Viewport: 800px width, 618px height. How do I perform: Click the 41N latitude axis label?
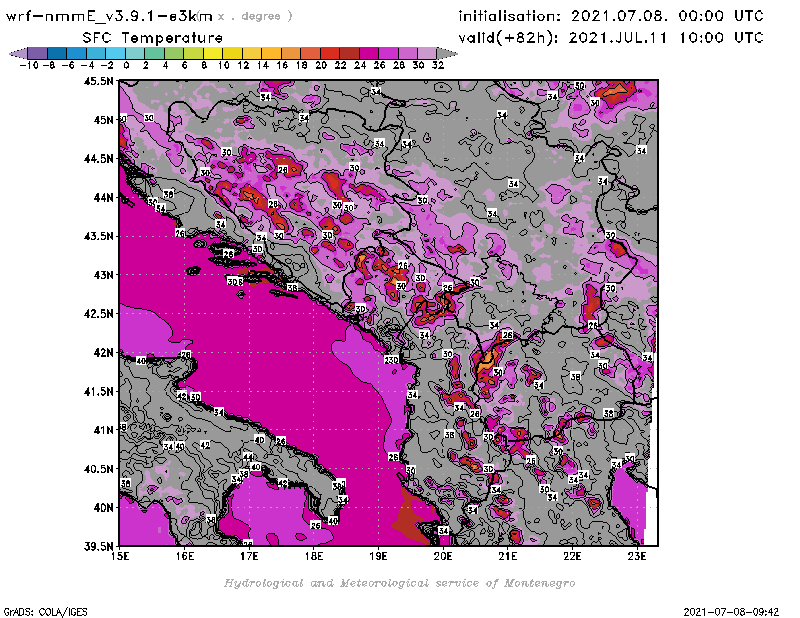coord(103,430)
